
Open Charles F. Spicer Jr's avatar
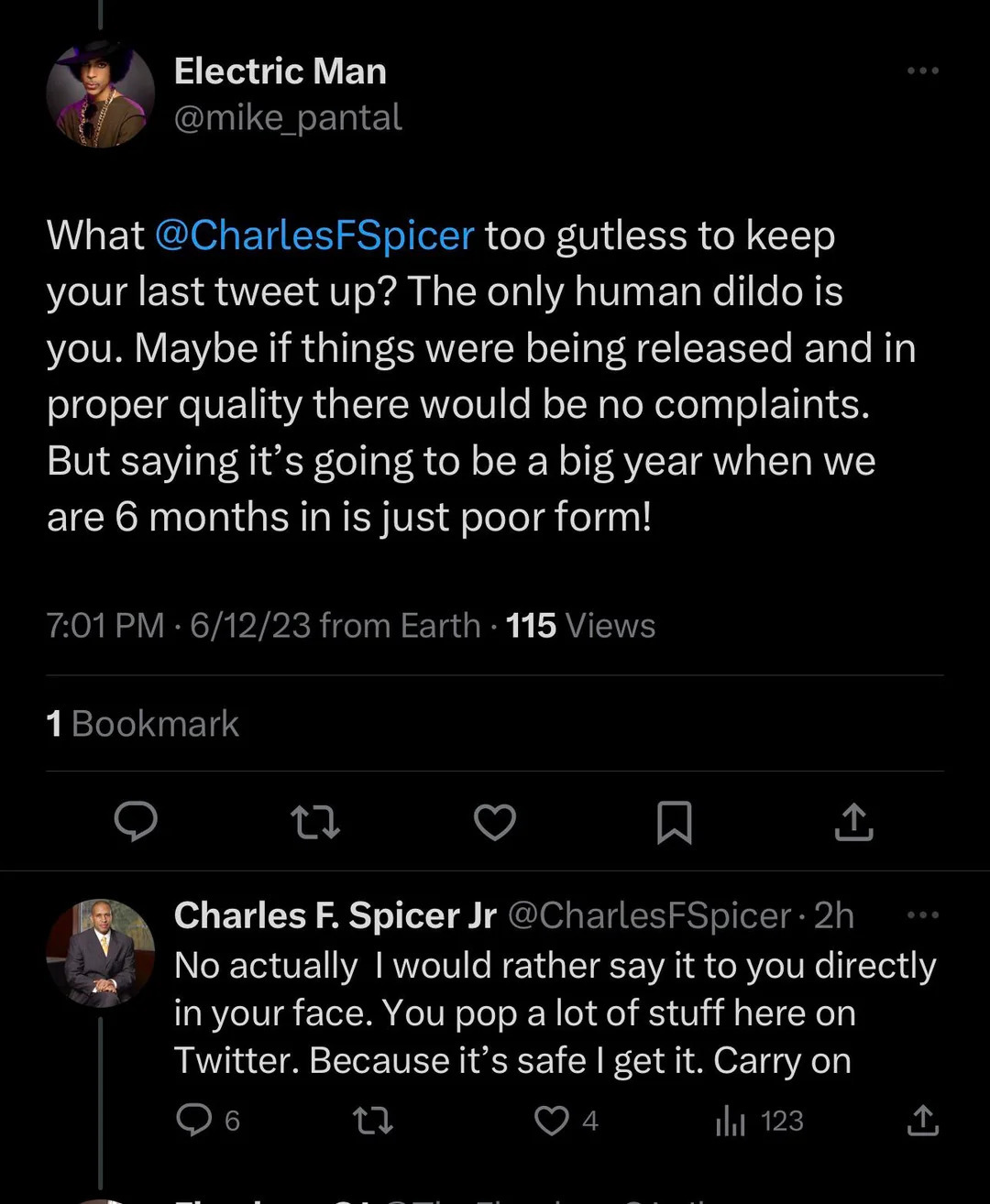coord(101,953)
